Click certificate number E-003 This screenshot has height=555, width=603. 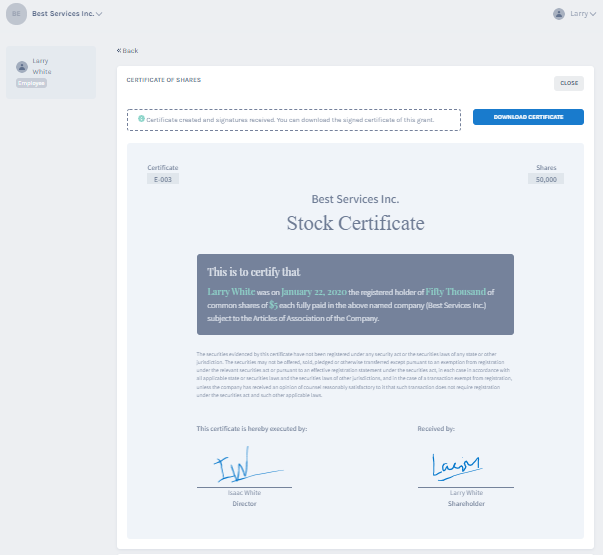click(x=163, y=179)
